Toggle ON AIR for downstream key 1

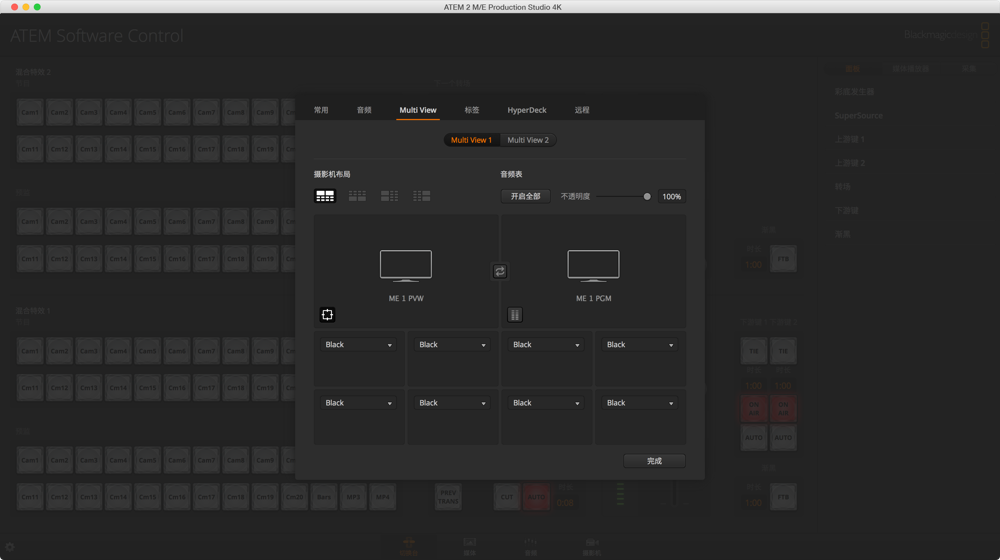(754, 409)
